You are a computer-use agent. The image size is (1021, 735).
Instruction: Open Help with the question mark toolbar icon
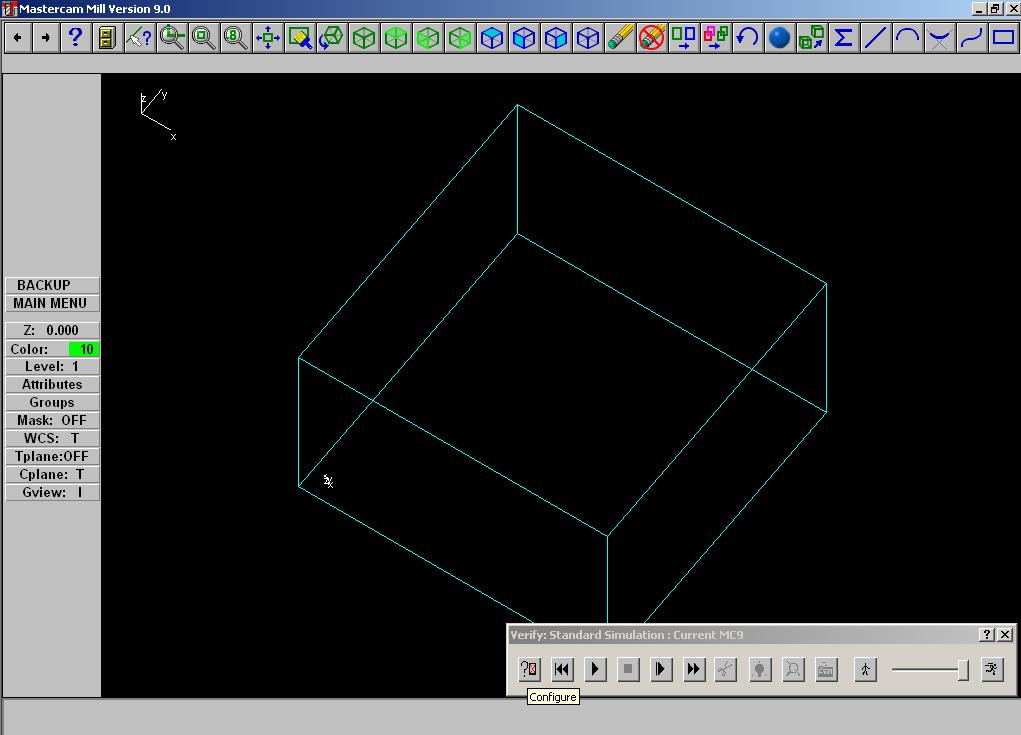click(x=76, y=38)
